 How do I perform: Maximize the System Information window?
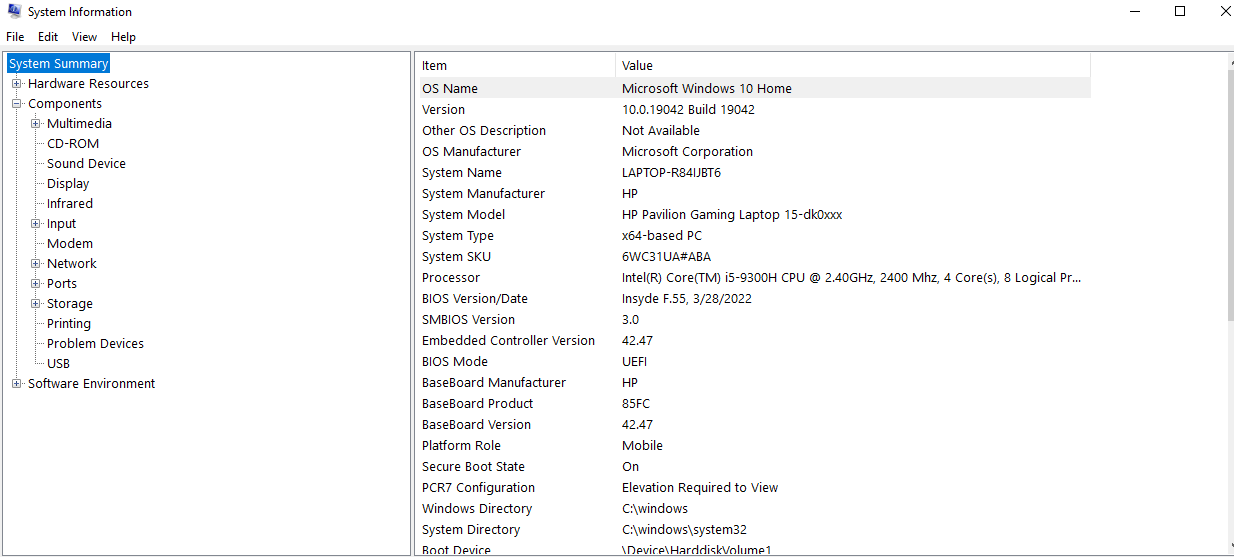click(x=1180, y=12)
